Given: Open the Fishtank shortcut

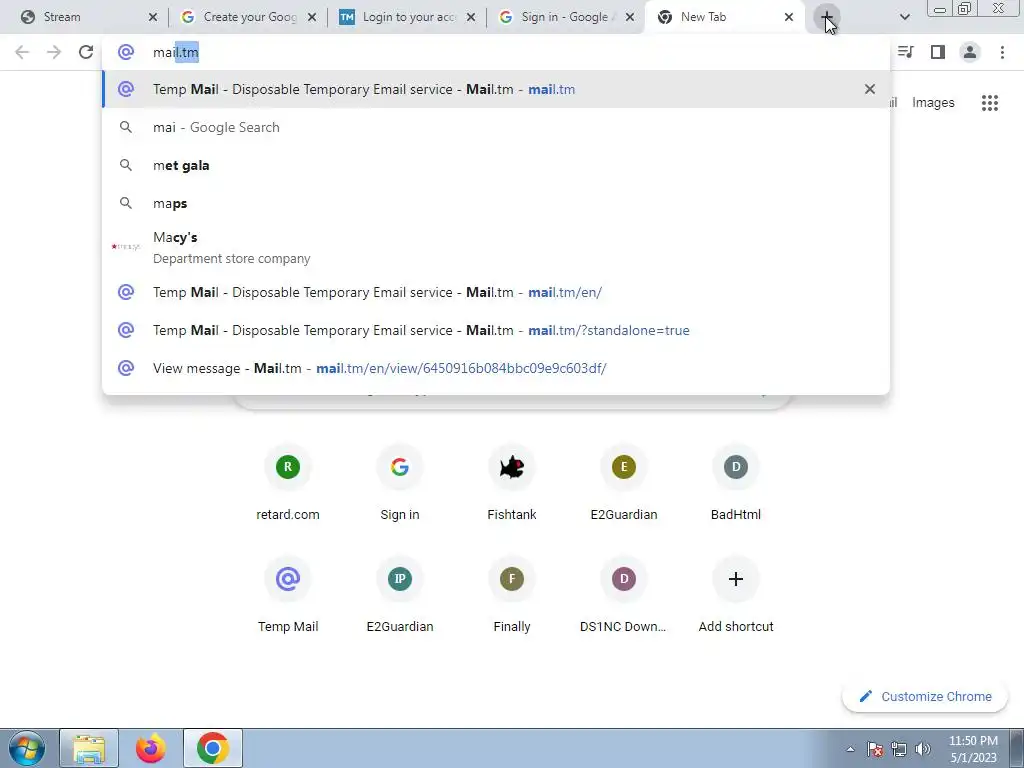Looking at the screenshot, I should pyautogui.click(x=512, y=485).
